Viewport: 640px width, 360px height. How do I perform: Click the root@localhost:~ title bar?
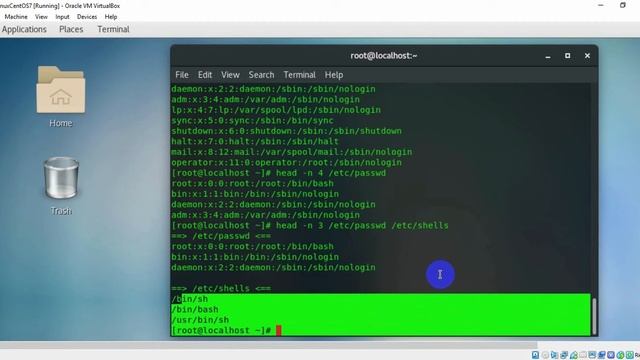click(x=384, y=56)
